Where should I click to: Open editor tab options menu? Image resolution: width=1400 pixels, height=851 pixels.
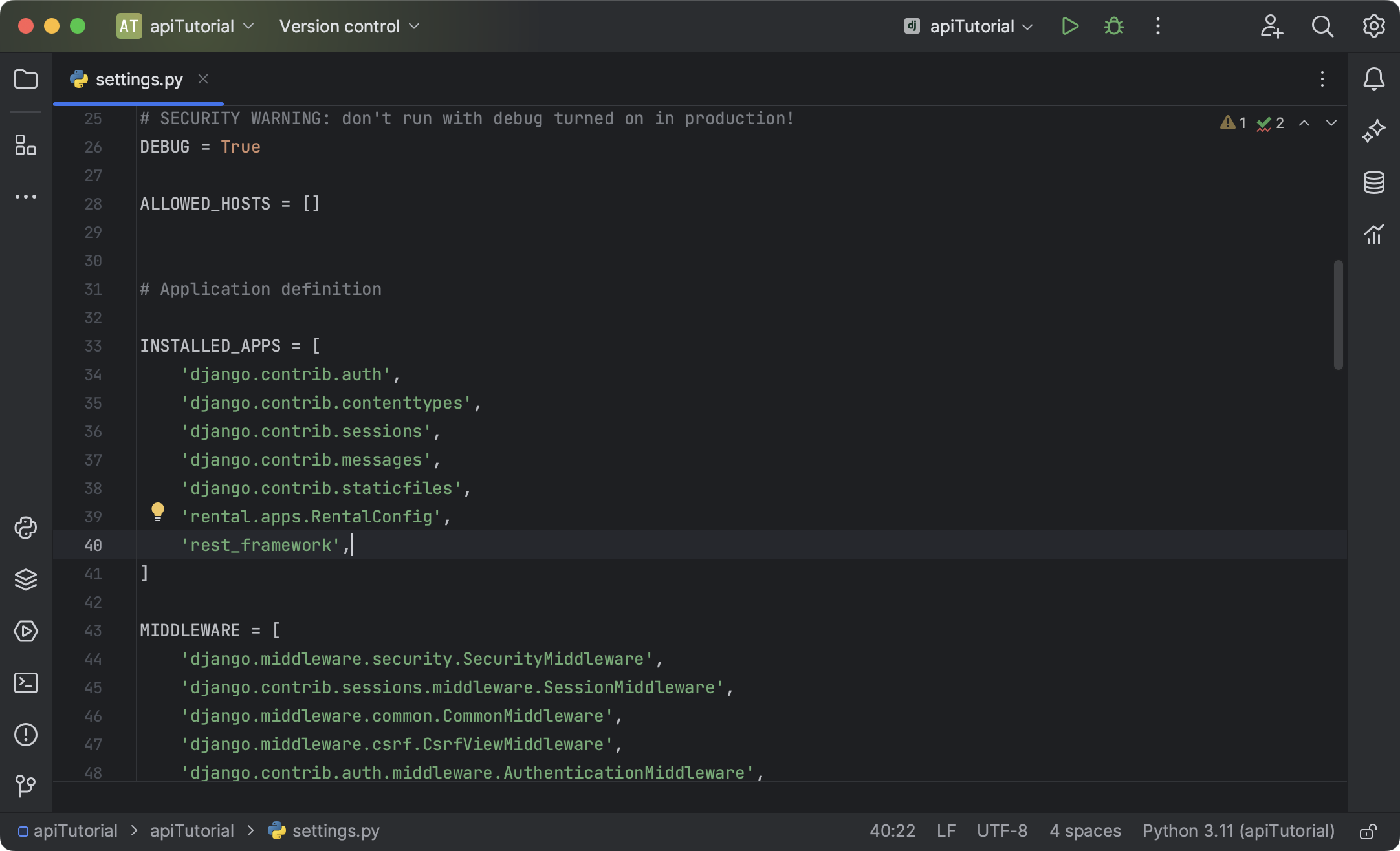coord(1322,79)
